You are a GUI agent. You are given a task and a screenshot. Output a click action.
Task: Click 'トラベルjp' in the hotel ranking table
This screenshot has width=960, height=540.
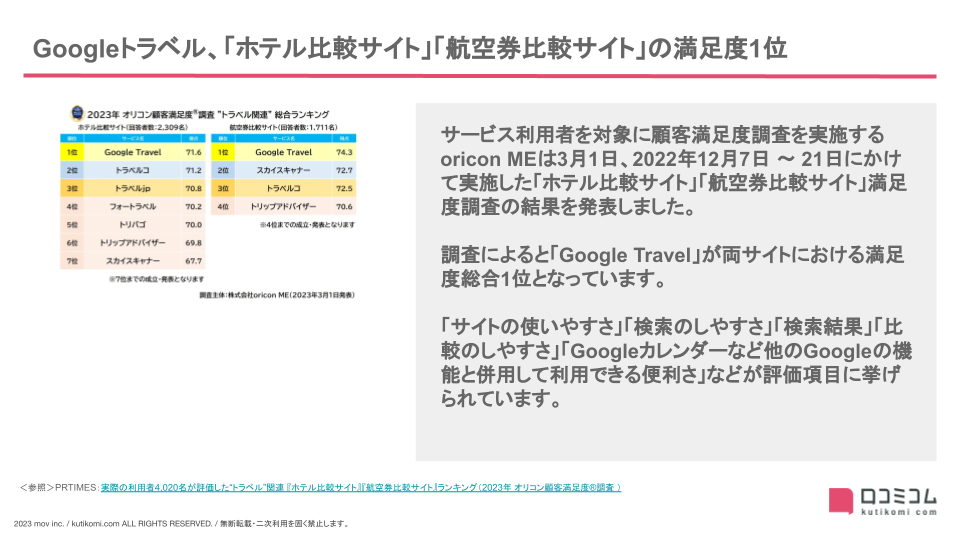[x=132, y=189]
